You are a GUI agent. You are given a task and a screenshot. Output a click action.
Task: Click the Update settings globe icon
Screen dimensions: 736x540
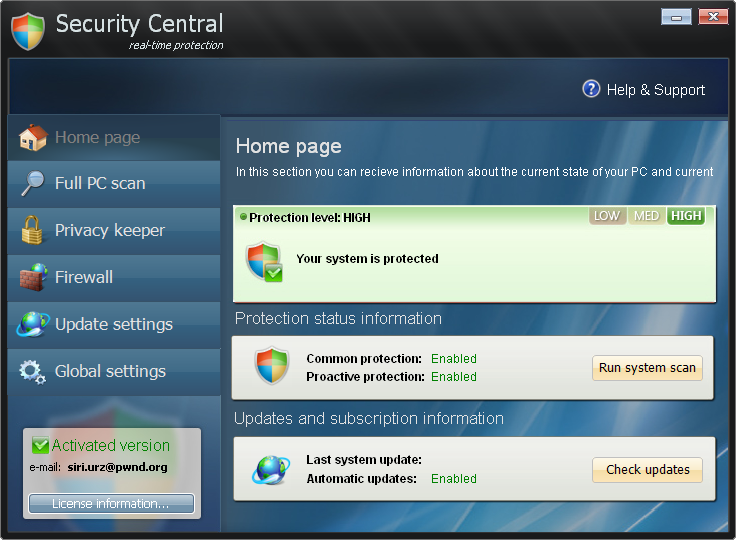click(x=32, y=324)
